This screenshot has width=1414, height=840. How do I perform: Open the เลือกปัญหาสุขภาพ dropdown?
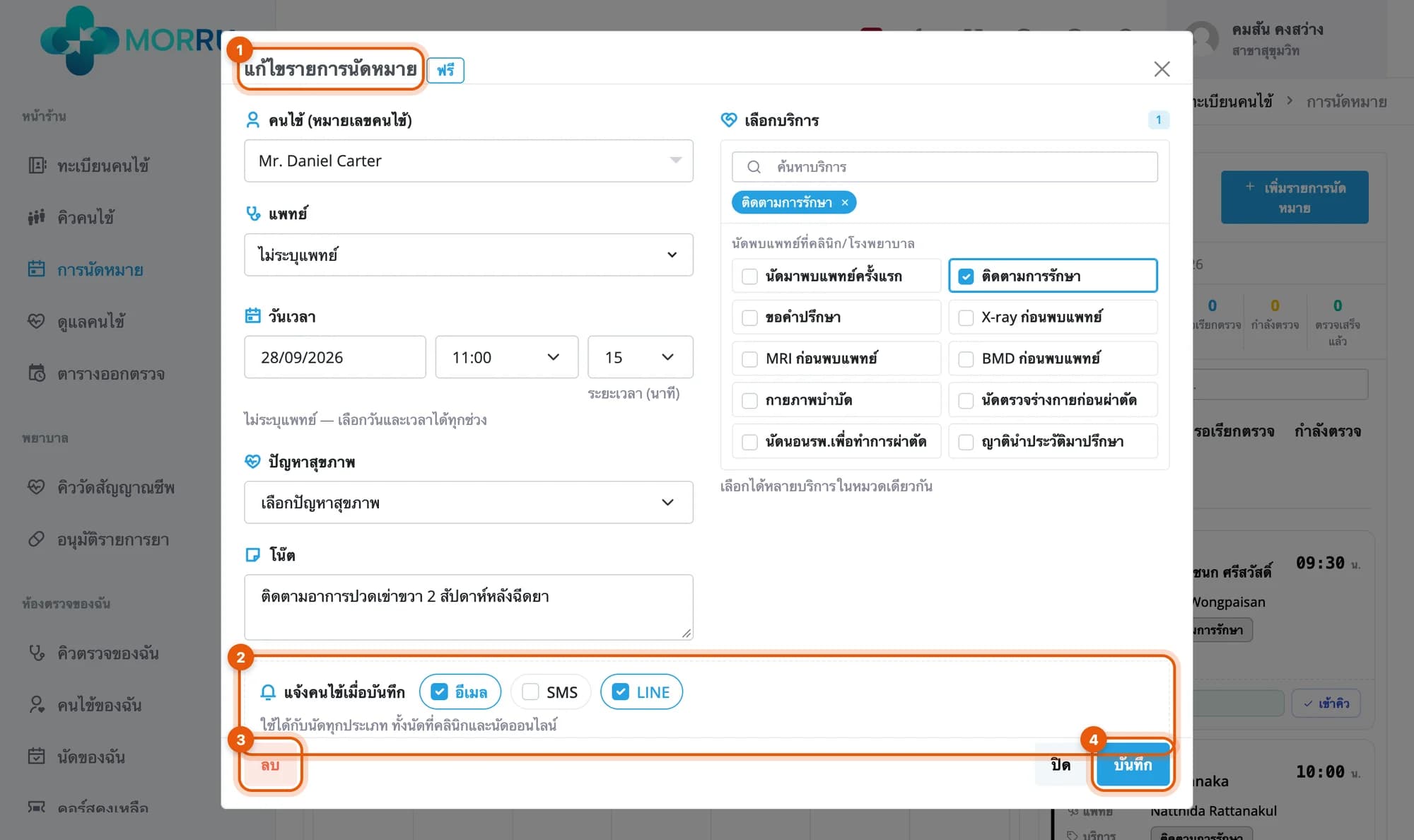point(469,503)
